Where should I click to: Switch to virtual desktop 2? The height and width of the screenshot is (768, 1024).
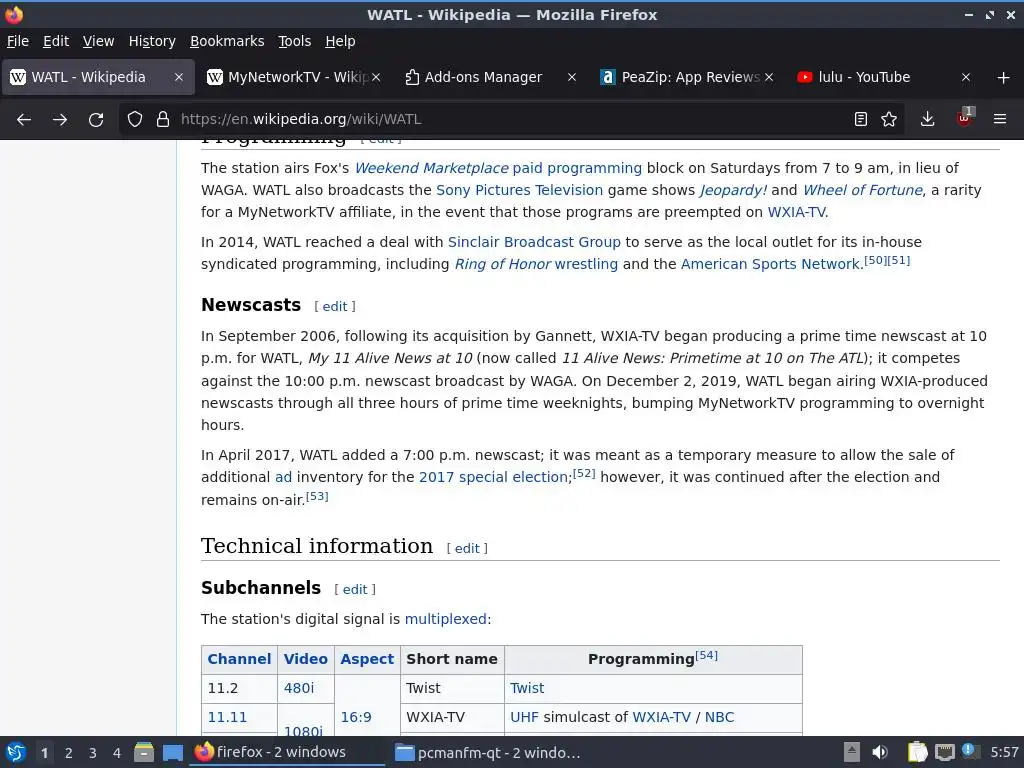tap(69, 753)
